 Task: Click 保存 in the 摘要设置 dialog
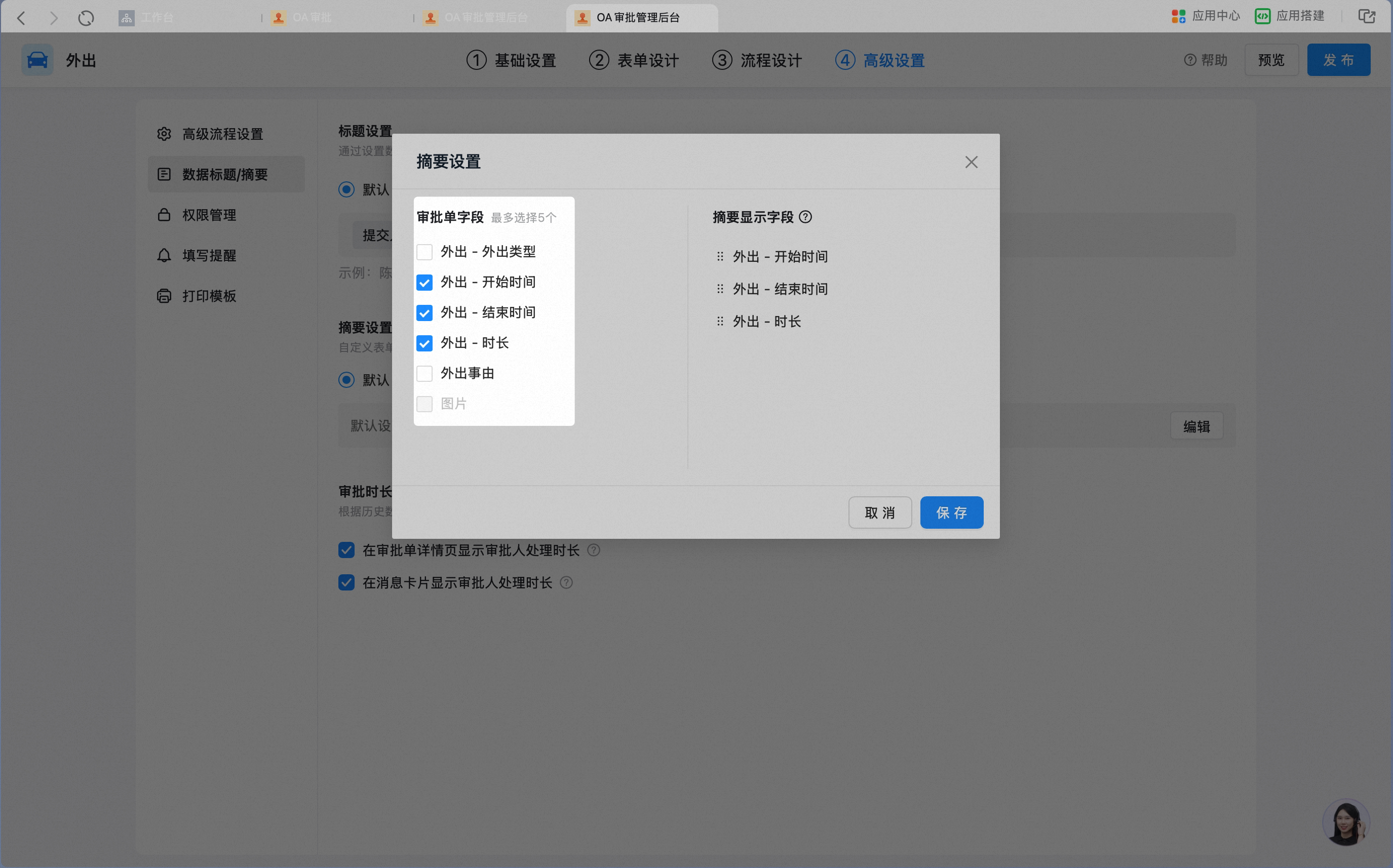pyautogui.click(x=951, y=512)
